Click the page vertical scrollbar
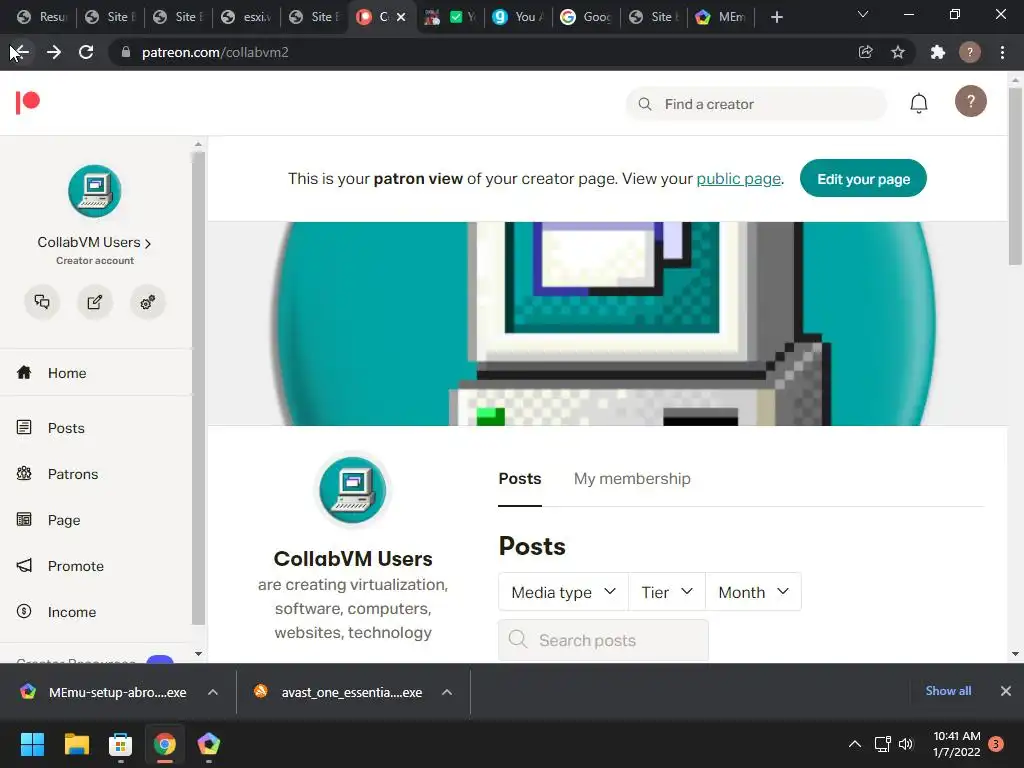Image resolution: width=1024 pixels, height=768 pixels. pyautogui.click(x=1014, y=176)
